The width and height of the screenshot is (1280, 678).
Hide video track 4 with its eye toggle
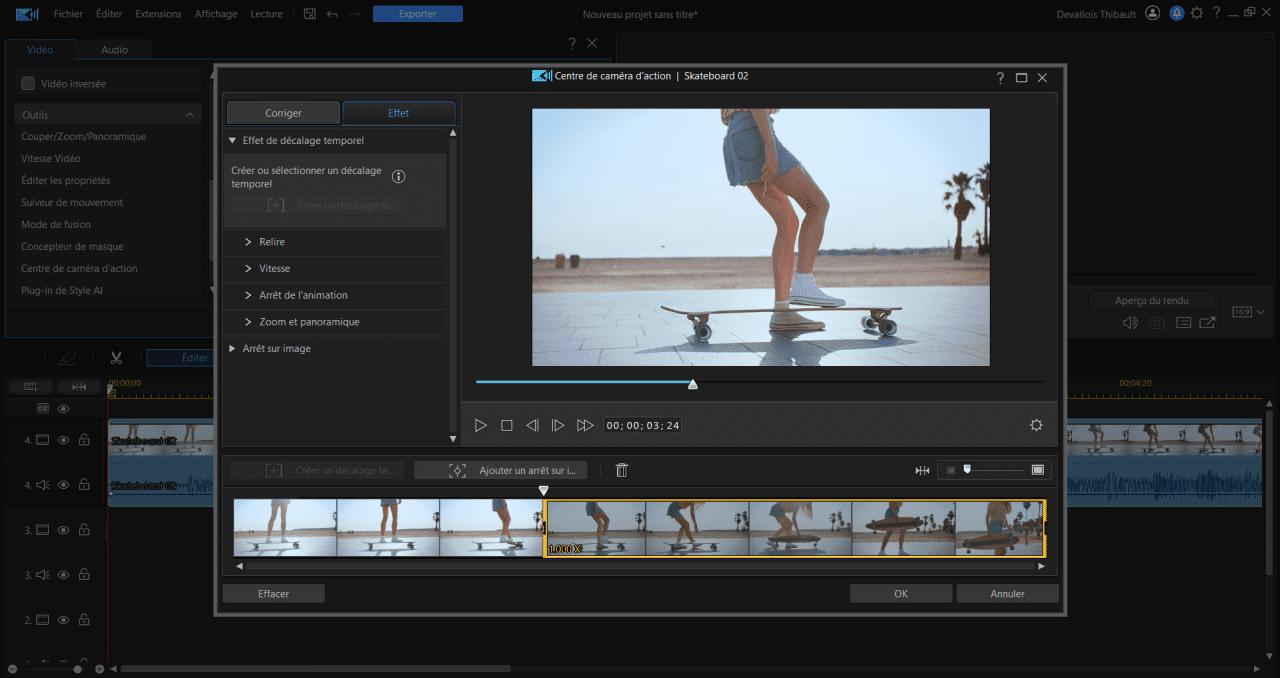[x=63, y=439]
